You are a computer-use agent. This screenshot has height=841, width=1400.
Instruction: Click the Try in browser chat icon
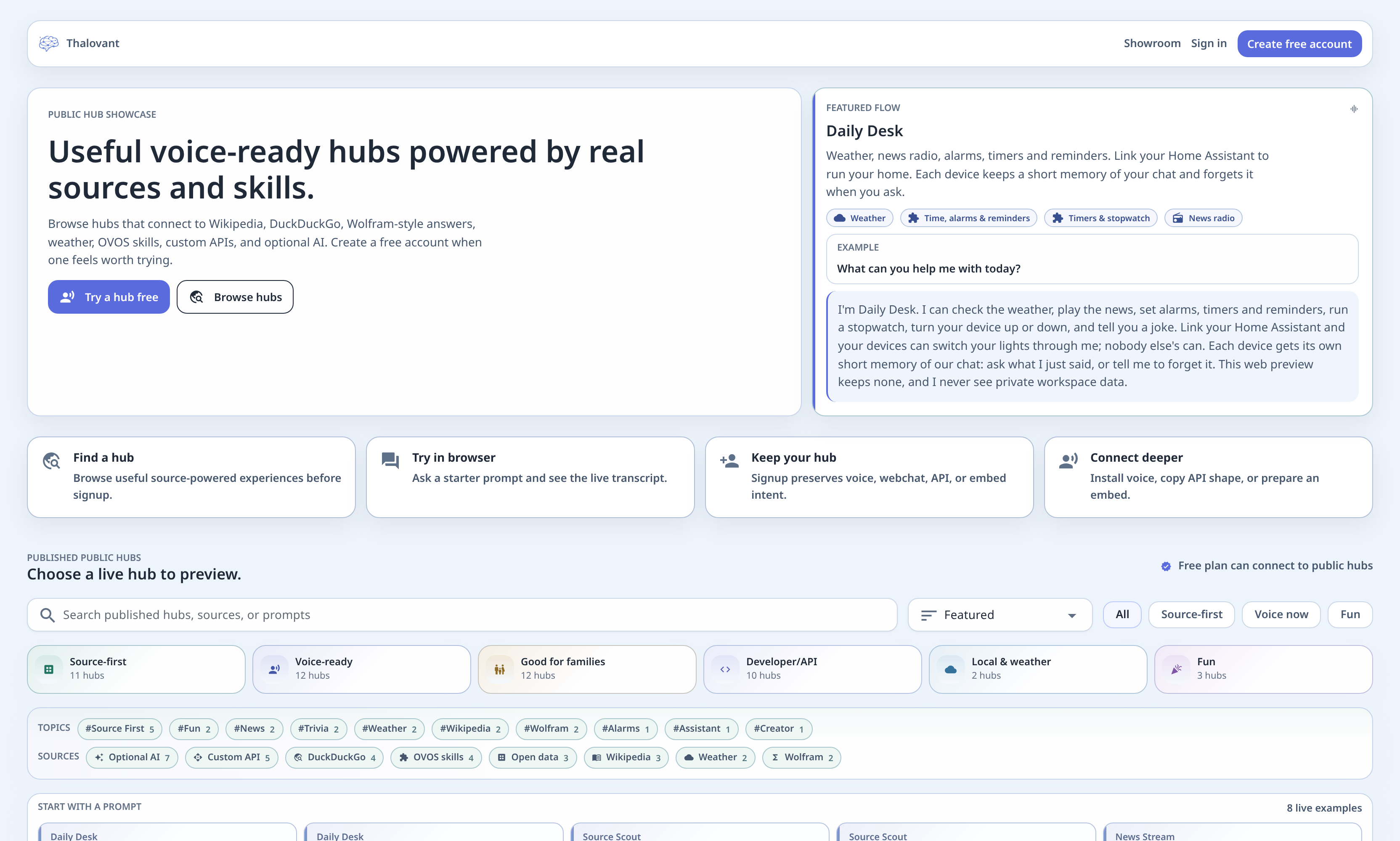click(x=390, y=460)
